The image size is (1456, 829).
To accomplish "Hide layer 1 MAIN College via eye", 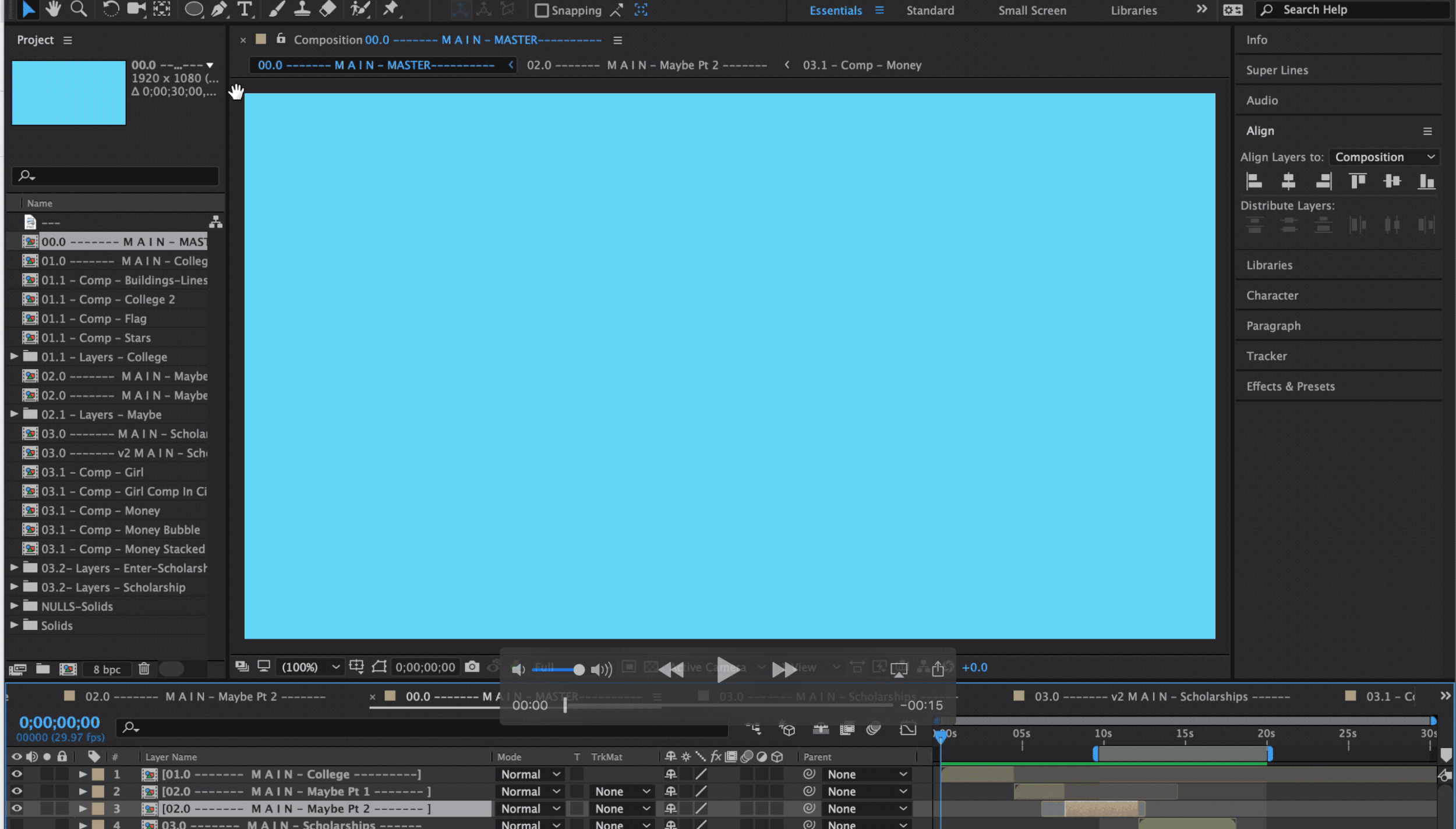I will (17, 774).
